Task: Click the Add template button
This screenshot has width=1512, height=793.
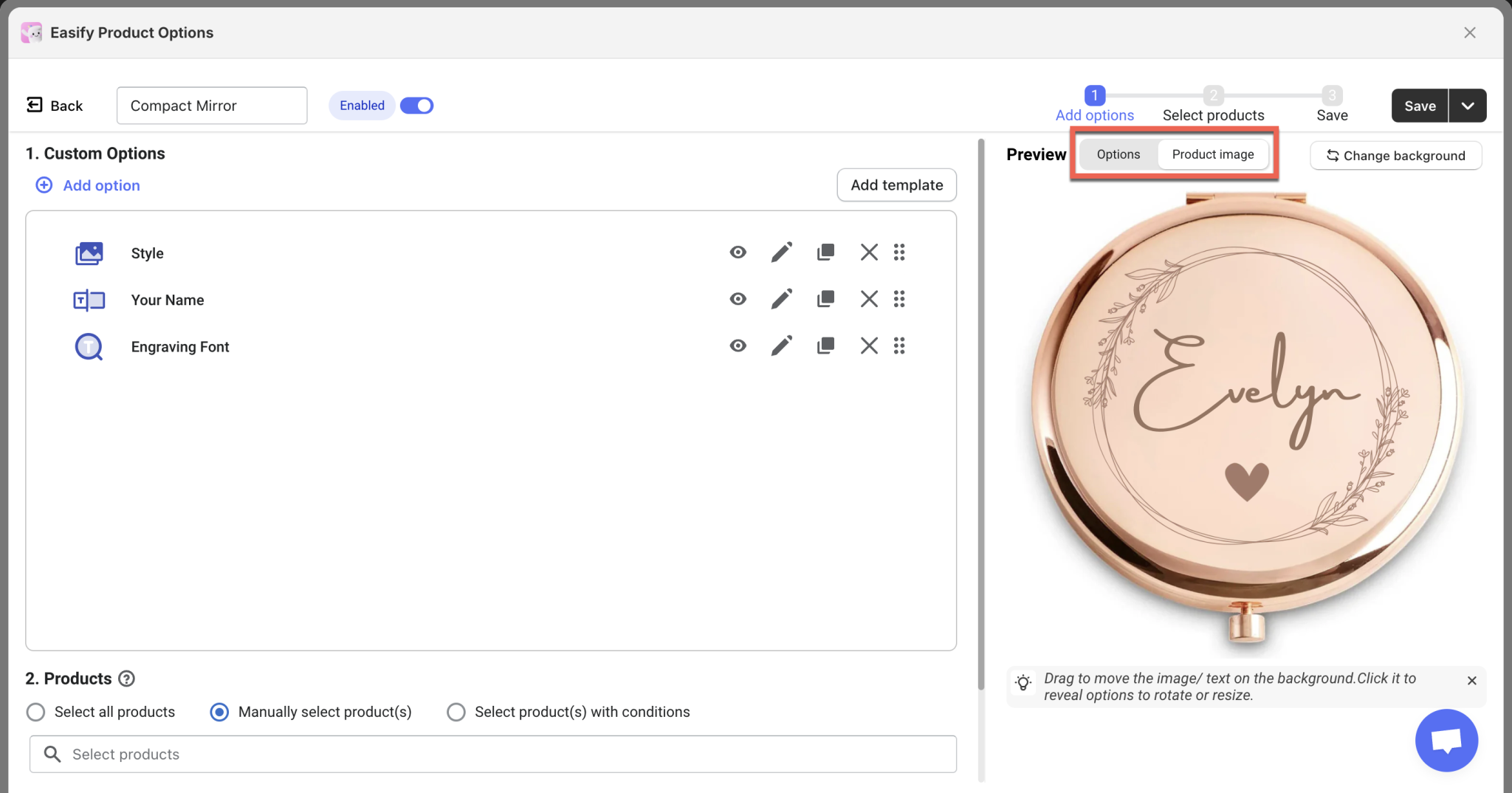Action: click(x=896, y=185)
